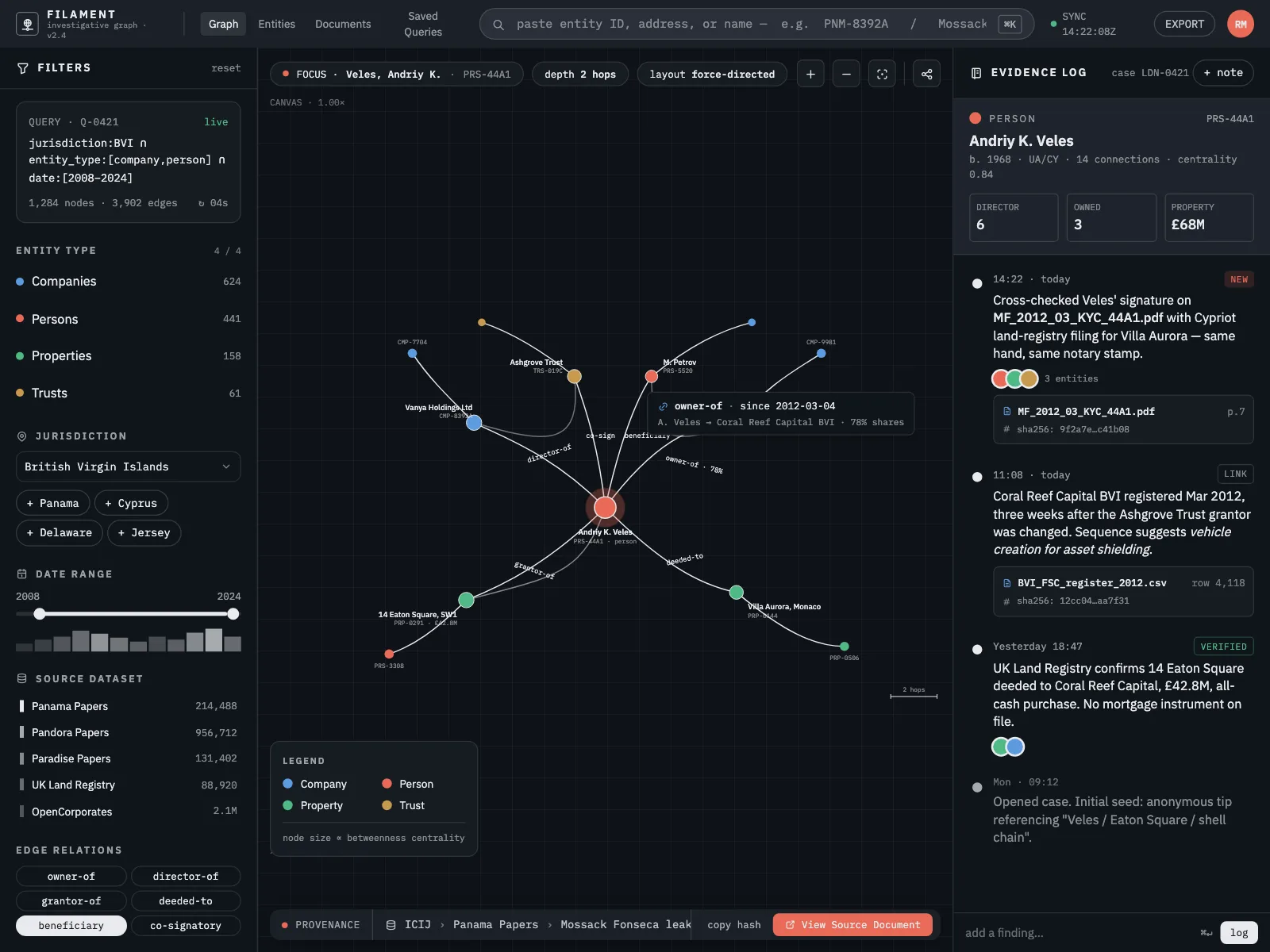This screenshot has width=1270, height=952.
Task: Toggle the owner-of edge relation
Action: click(71, 876)
